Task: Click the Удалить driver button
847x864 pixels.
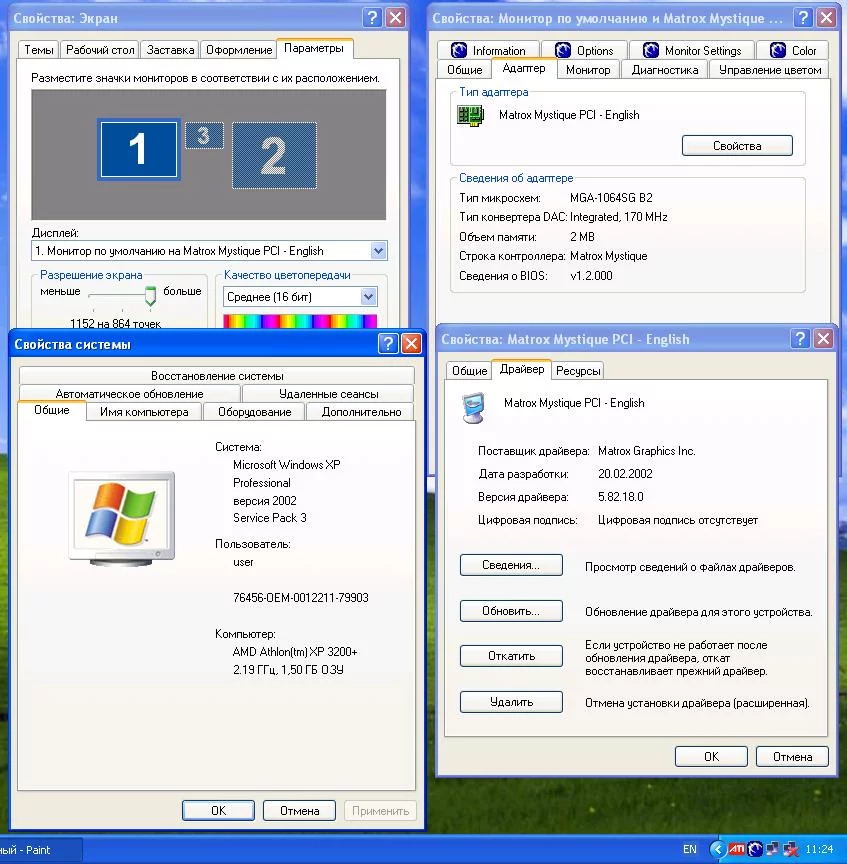Action: [x=511, y=702]
